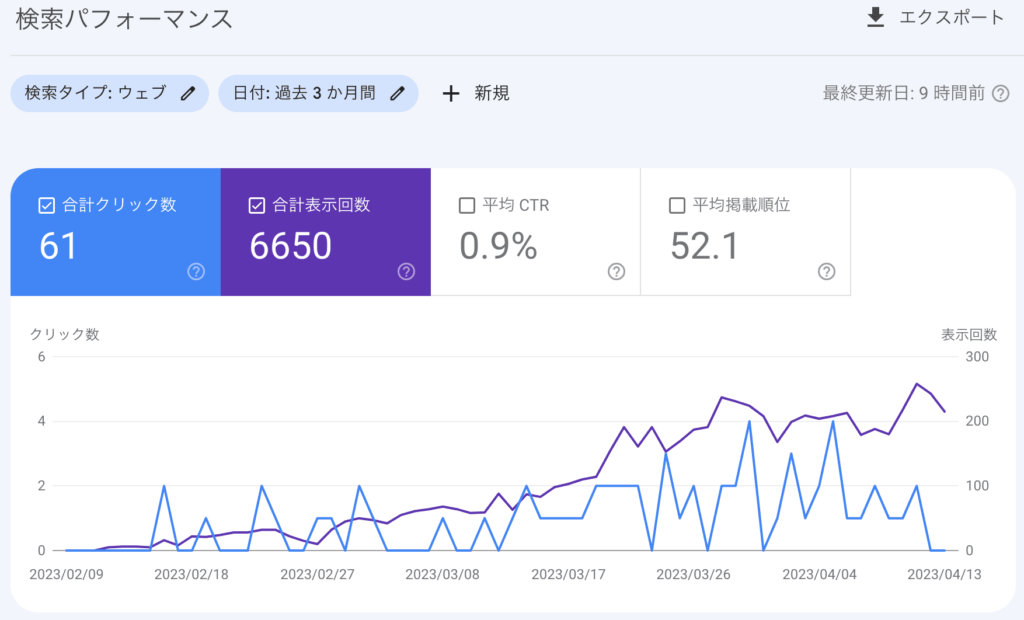
Task: Uncheck the 合計表示回数 checkbox
Action: coord(257,205)
